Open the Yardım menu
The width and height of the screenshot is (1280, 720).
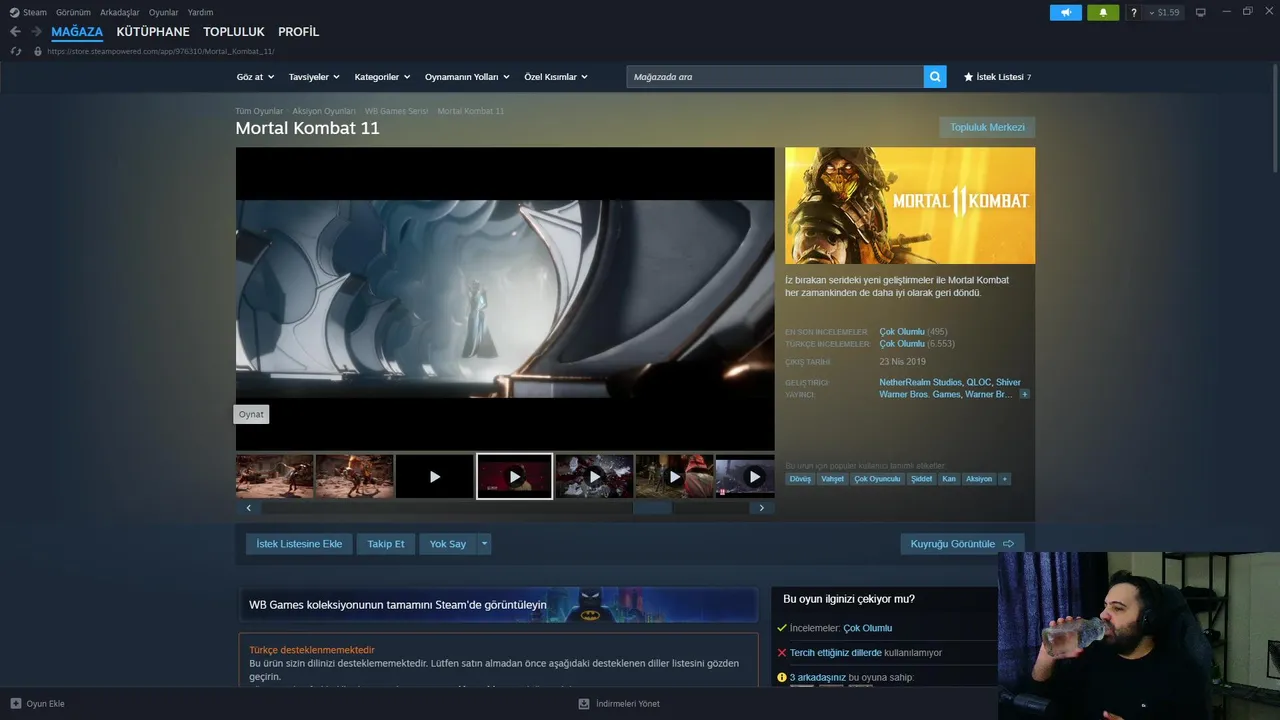200,12
